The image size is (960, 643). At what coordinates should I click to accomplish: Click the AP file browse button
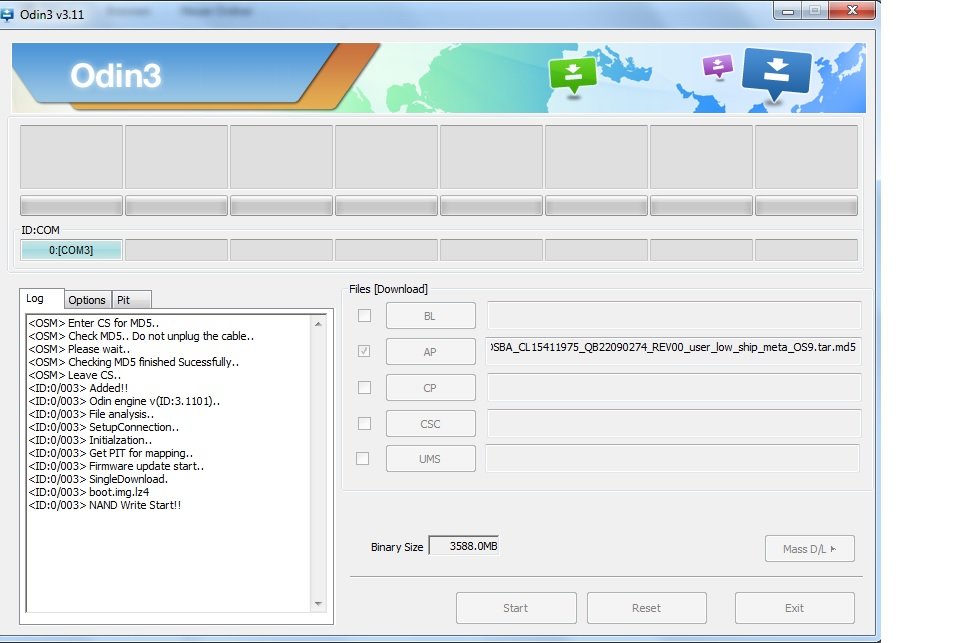pos(430,352)
